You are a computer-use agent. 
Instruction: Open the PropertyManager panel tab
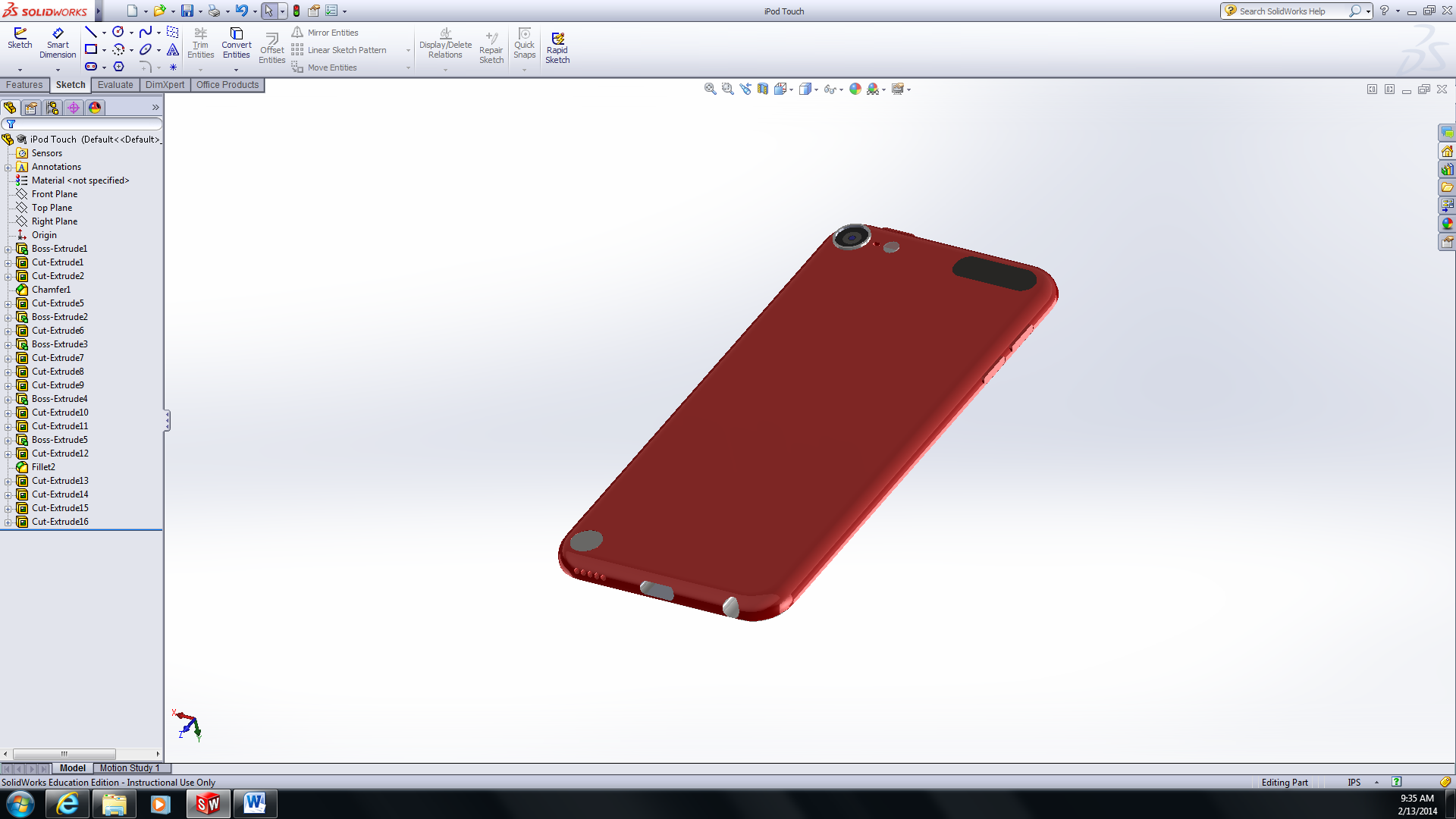[x=31, y=108]
